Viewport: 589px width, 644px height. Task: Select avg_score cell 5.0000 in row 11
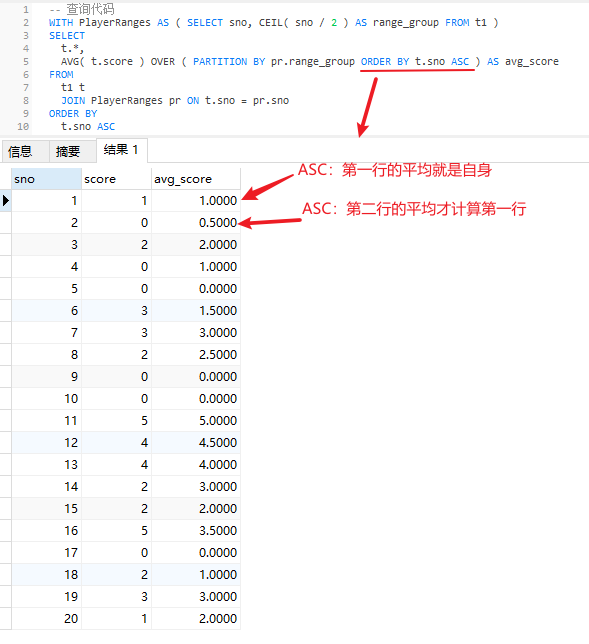point(196,421)
